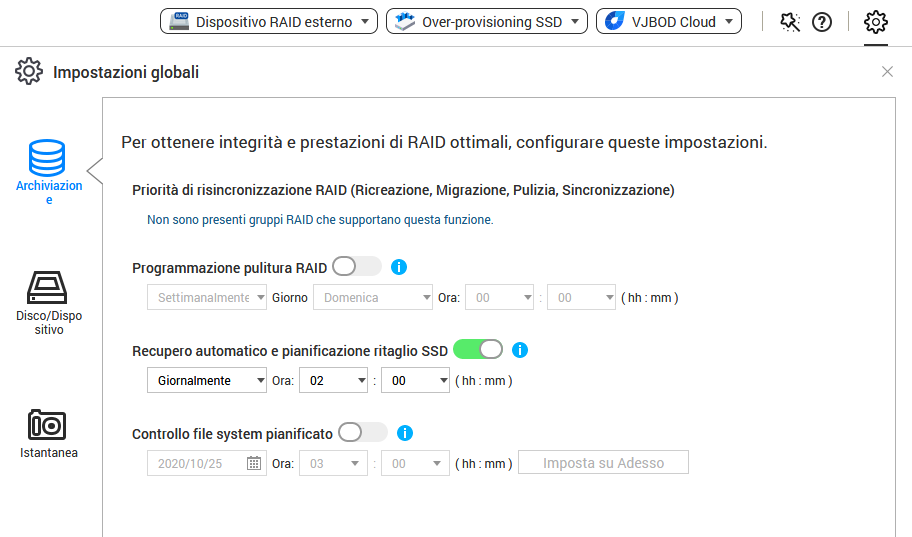The width and height of the screenshot is (912, 537).
Task: Show info for Controllo file system pianificato
Action: click(405, 433)
